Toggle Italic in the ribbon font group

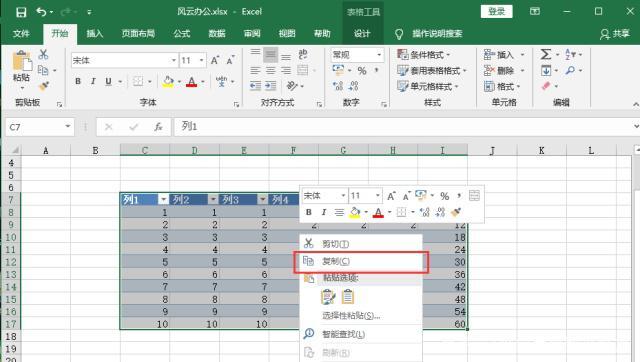click(93, 81)
